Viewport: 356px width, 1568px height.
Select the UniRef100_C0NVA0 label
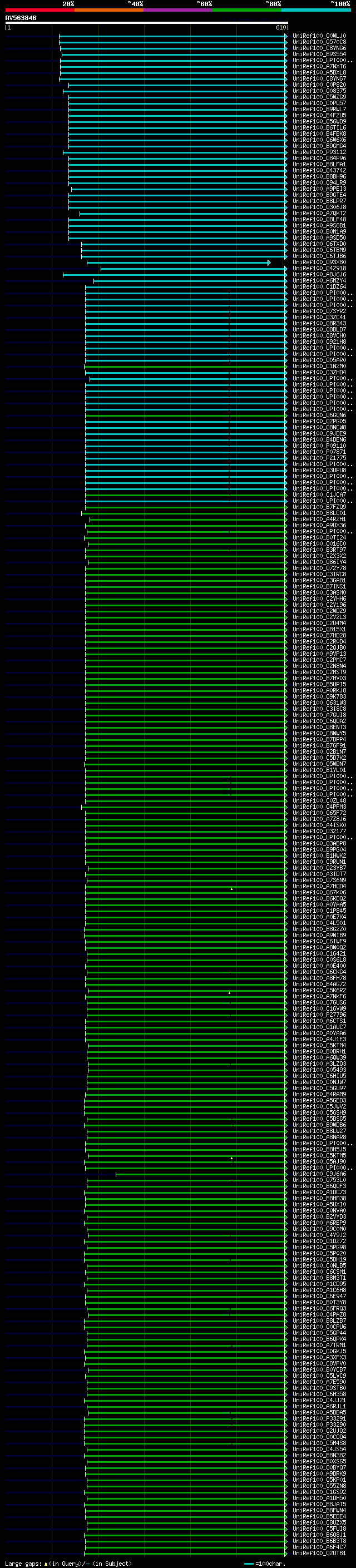point(319,1210)
